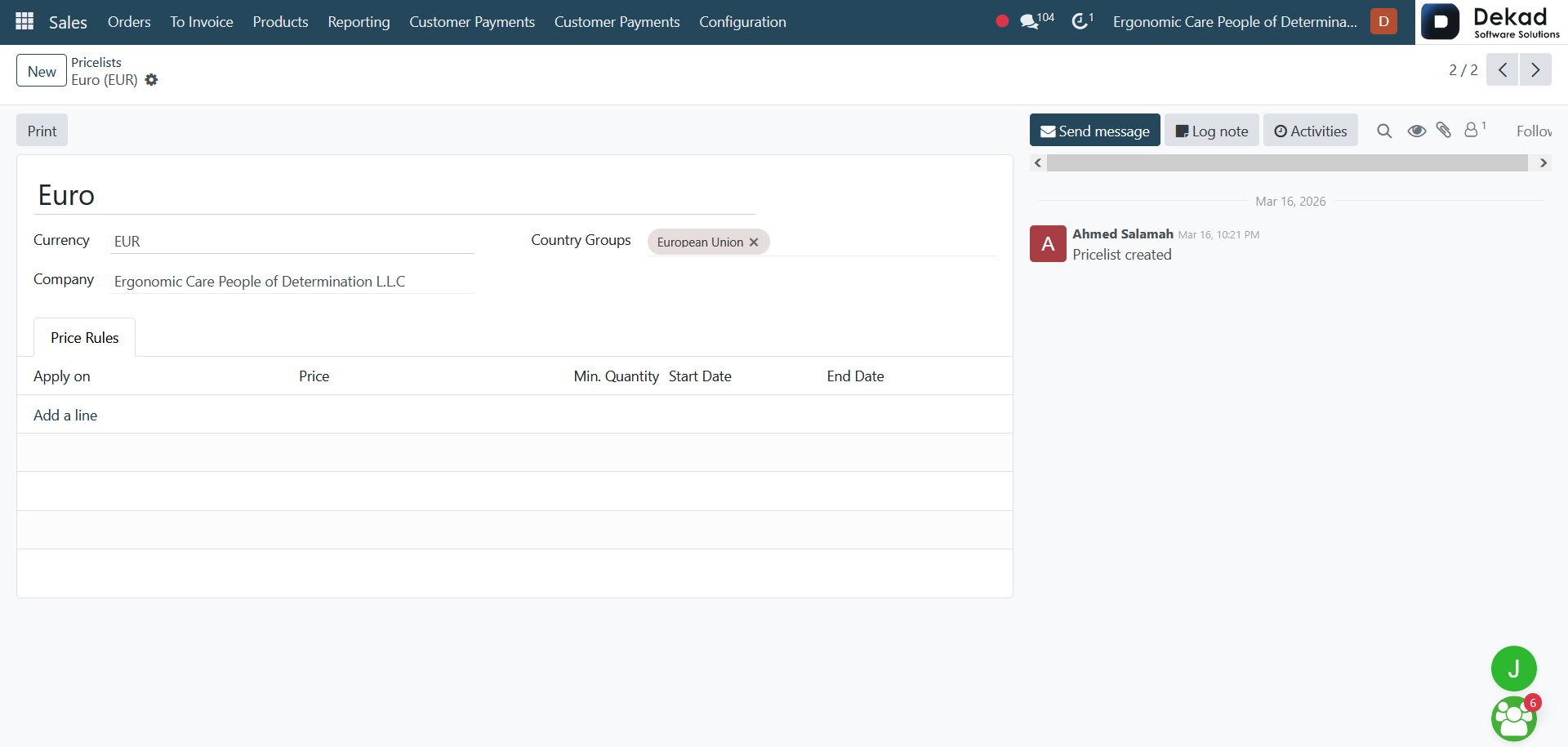Show followers list icon

[1474, 129]
